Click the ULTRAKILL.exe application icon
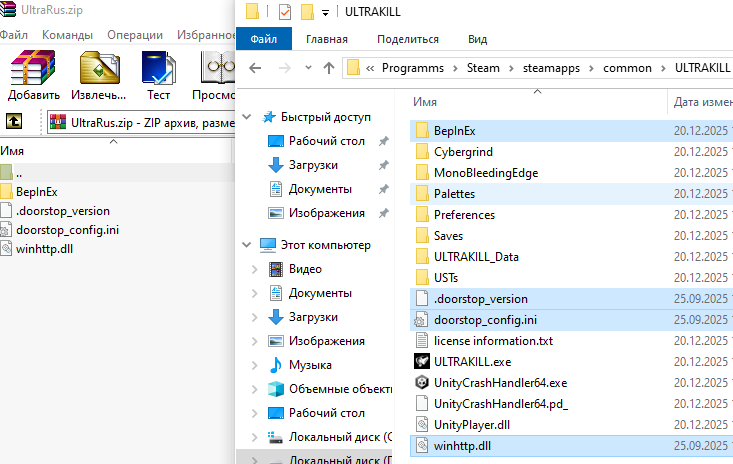The height and width of the screenshot is (464, 733). click(x=422, y=361)
